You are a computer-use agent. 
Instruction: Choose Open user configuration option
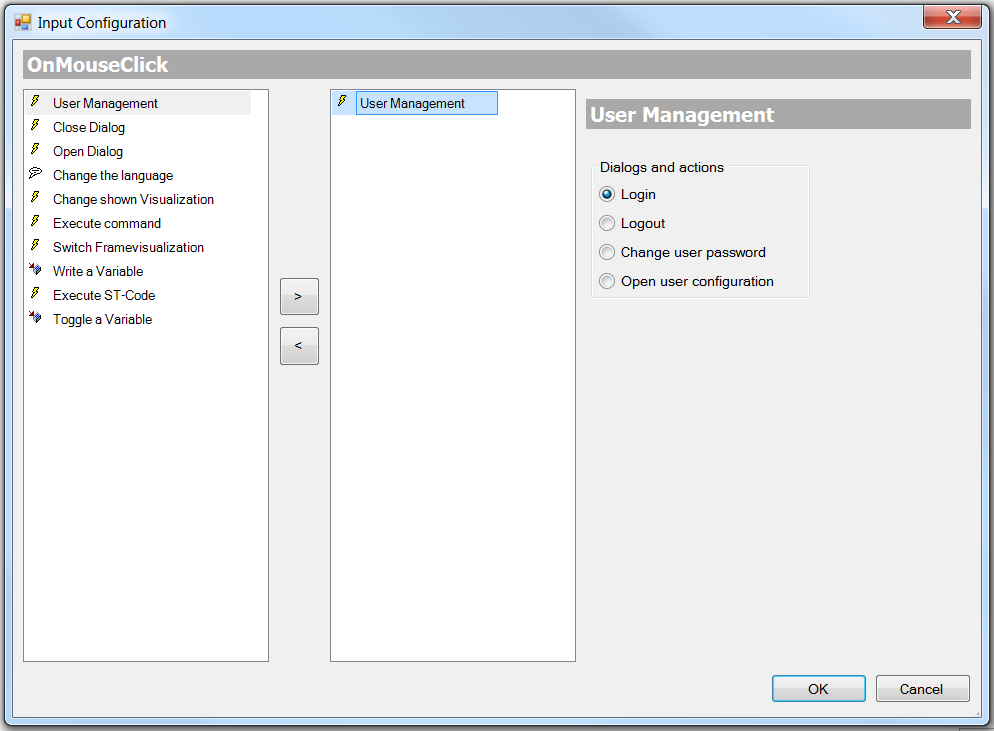pos(607,281)
